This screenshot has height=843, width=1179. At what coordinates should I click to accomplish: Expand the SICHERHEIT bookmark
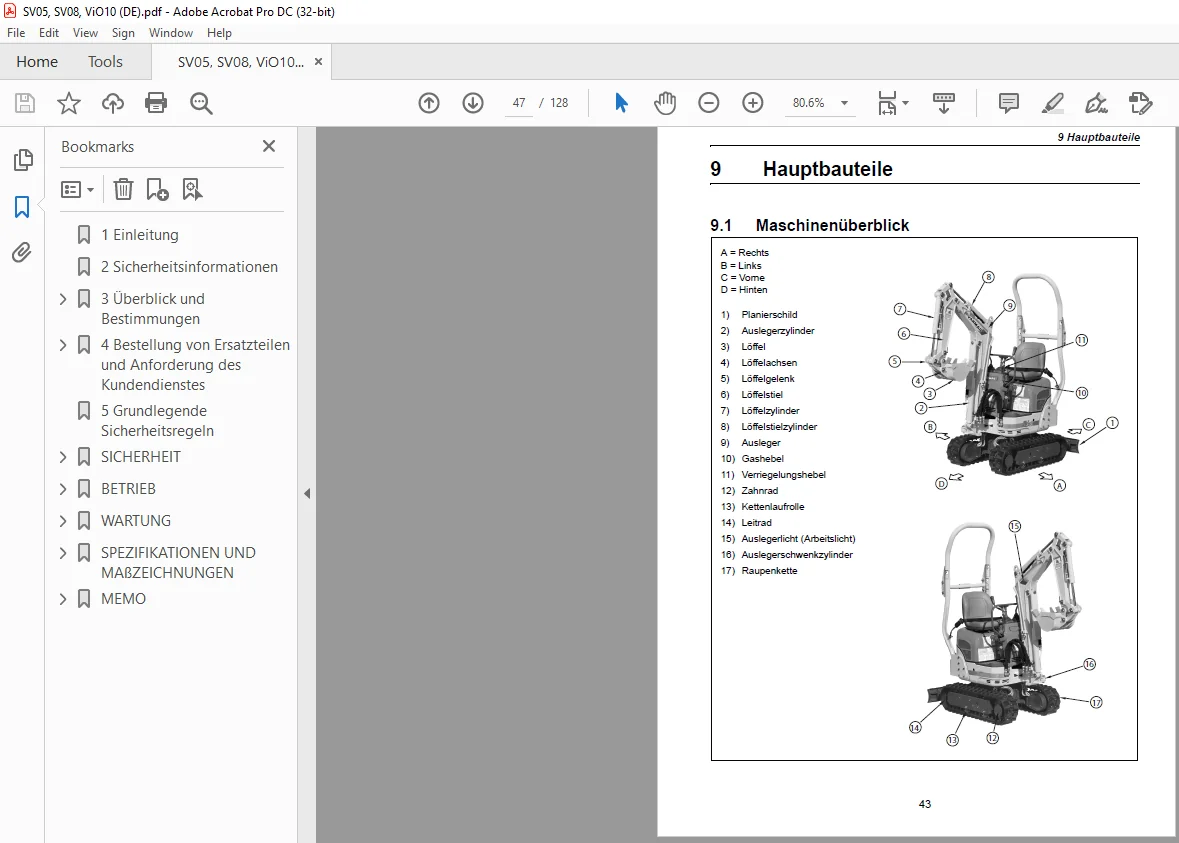(x=63, y=457)
